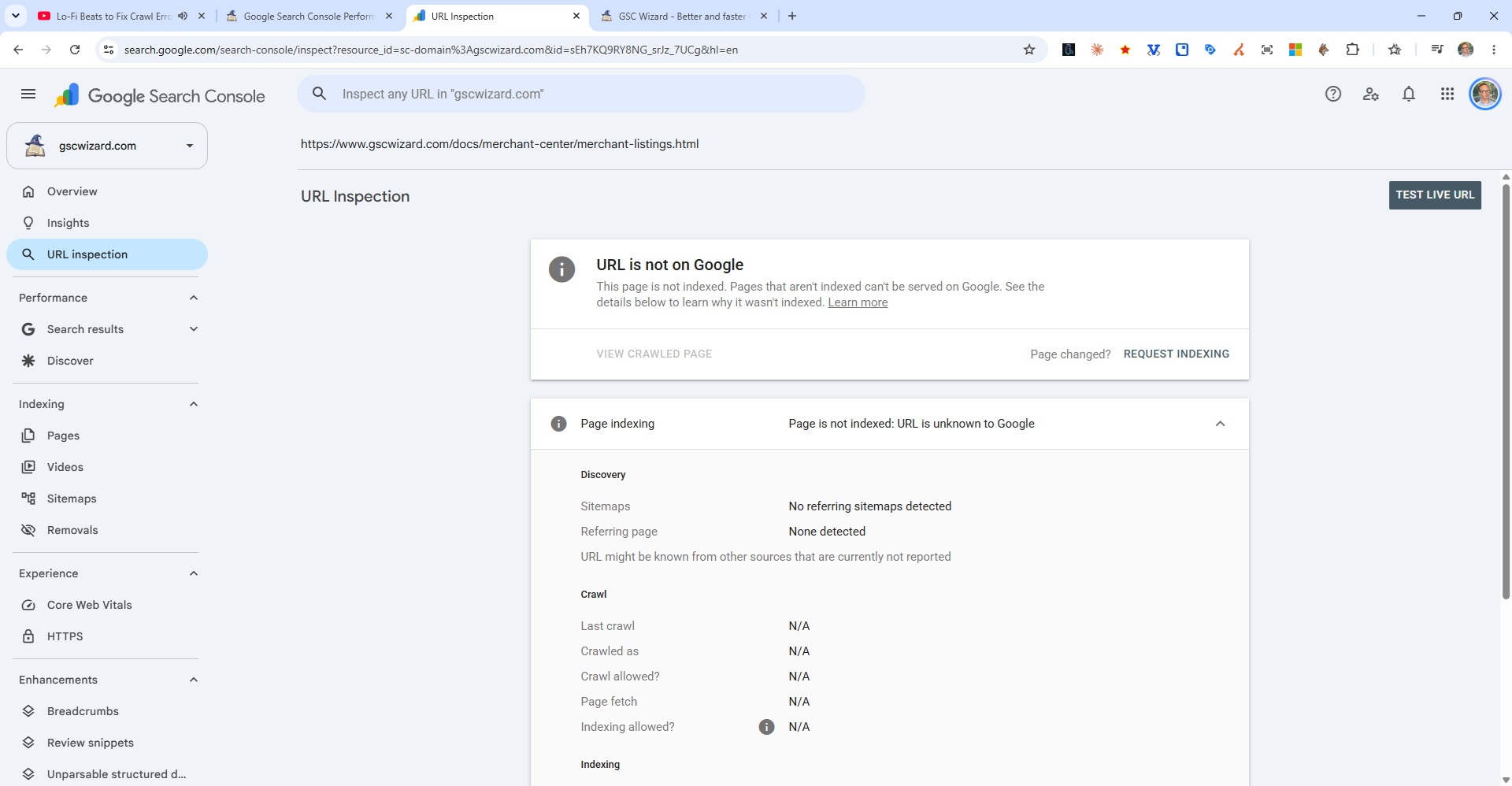The width and height of the screenshot is (1512, 786).
Task: Click the Google Search Console logo
Action: click(160, 95)
